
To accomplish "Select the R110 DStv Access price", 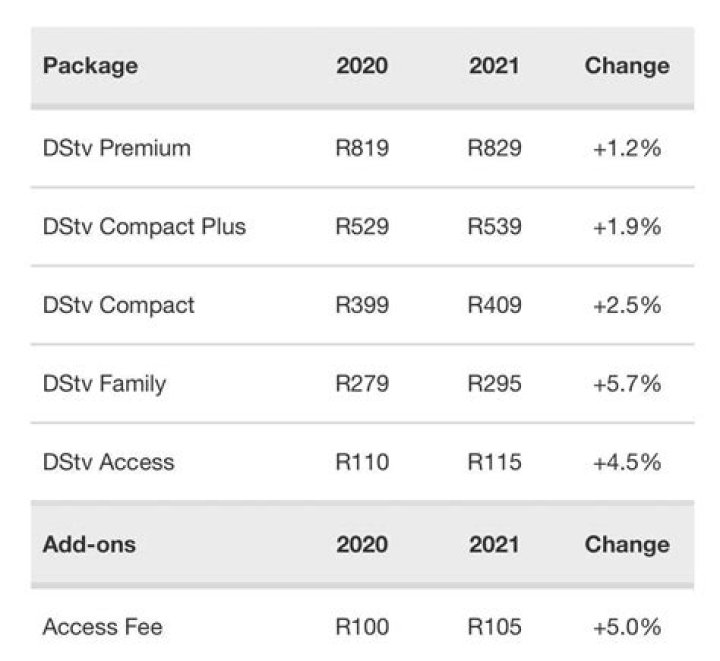I will pos(362,462).
